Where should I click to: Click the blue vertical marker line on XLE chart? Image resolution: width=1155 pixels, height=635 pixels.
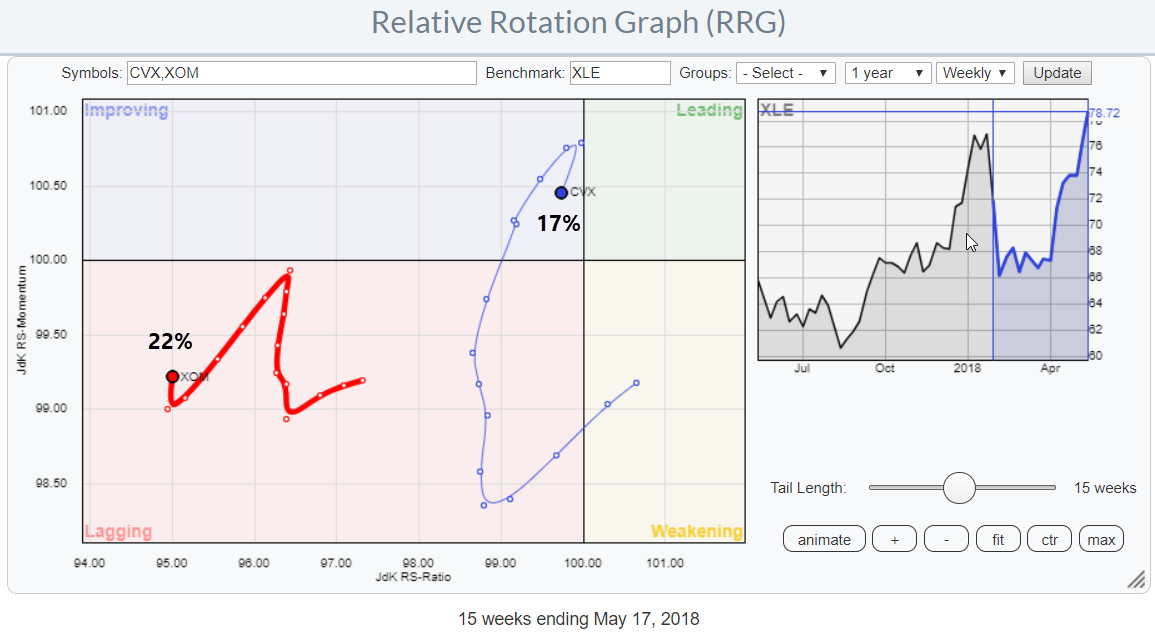pyautogui.click(x=993, y=230)
